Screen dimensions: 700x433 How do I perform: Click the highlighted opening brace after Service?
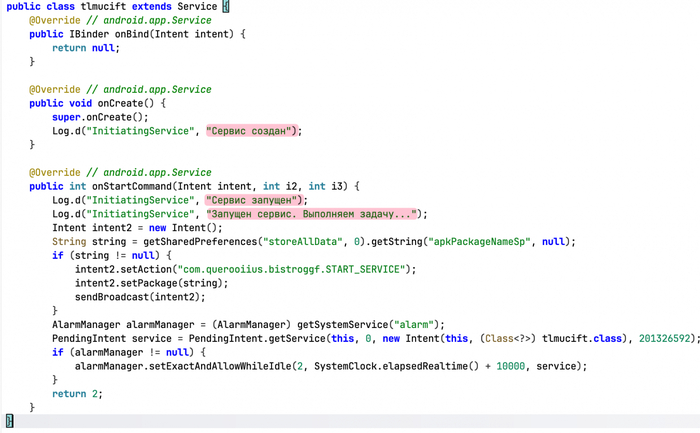pyautogui.click(x=226, y=7)
